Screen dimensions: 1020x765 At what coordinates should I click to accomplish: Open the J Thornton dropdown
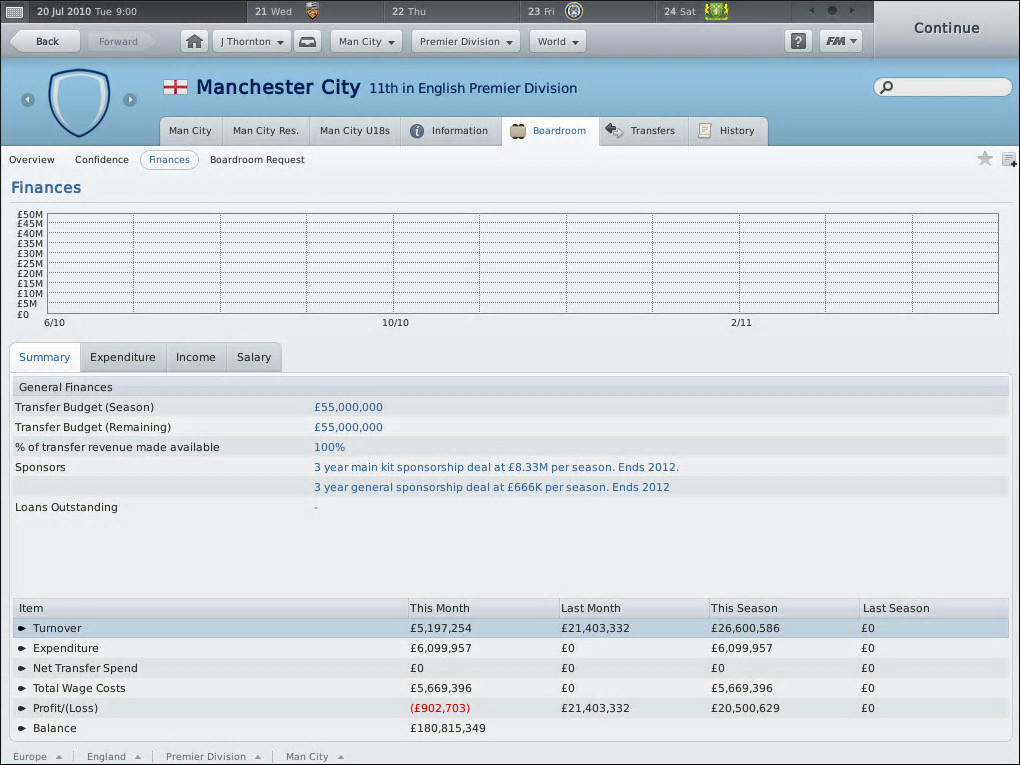[x=252, y=42]
